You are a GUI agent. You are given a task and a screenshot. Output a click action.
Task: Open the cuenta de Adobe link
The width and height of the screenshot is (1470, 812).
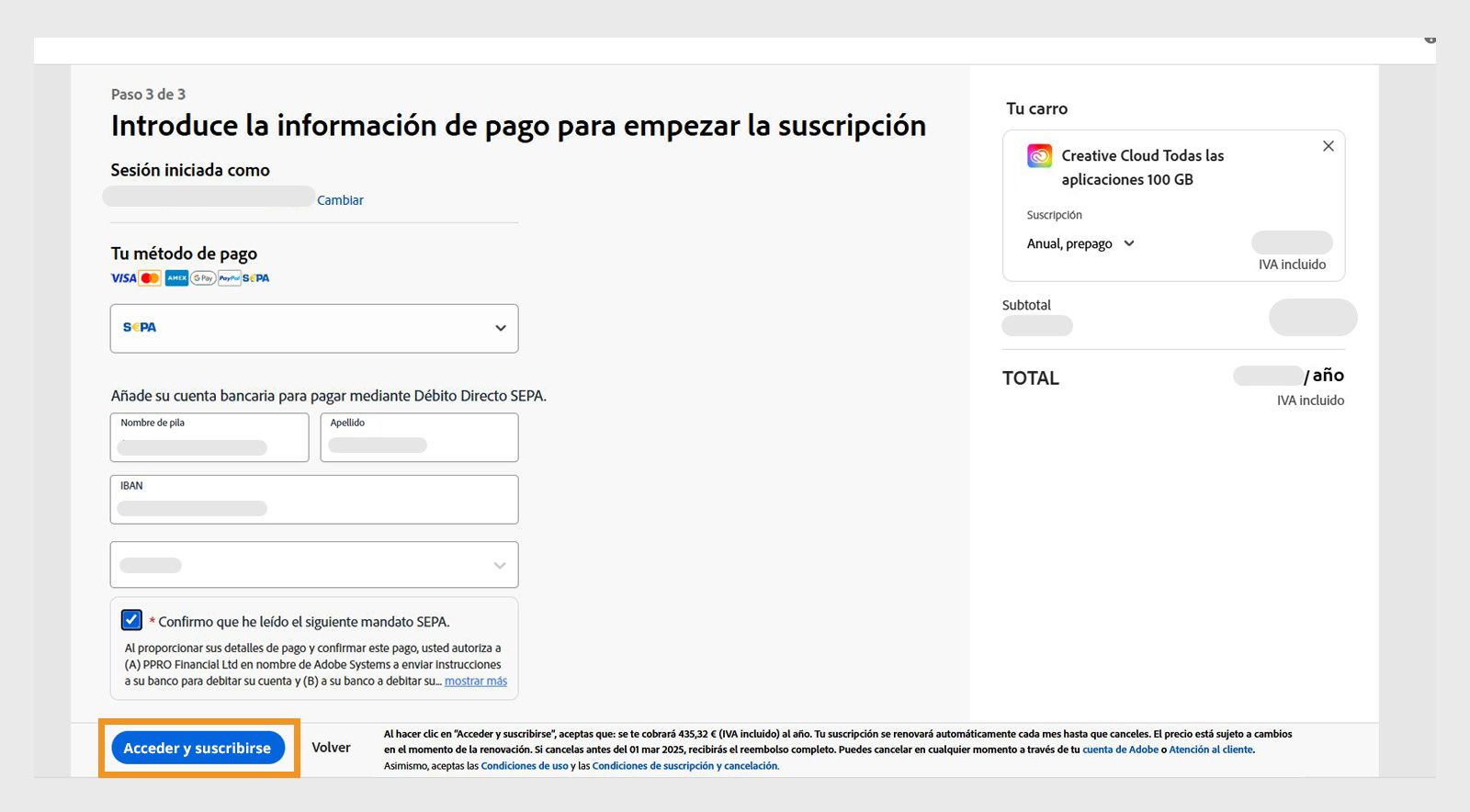pyautogui.click(x=1121, y=750)
